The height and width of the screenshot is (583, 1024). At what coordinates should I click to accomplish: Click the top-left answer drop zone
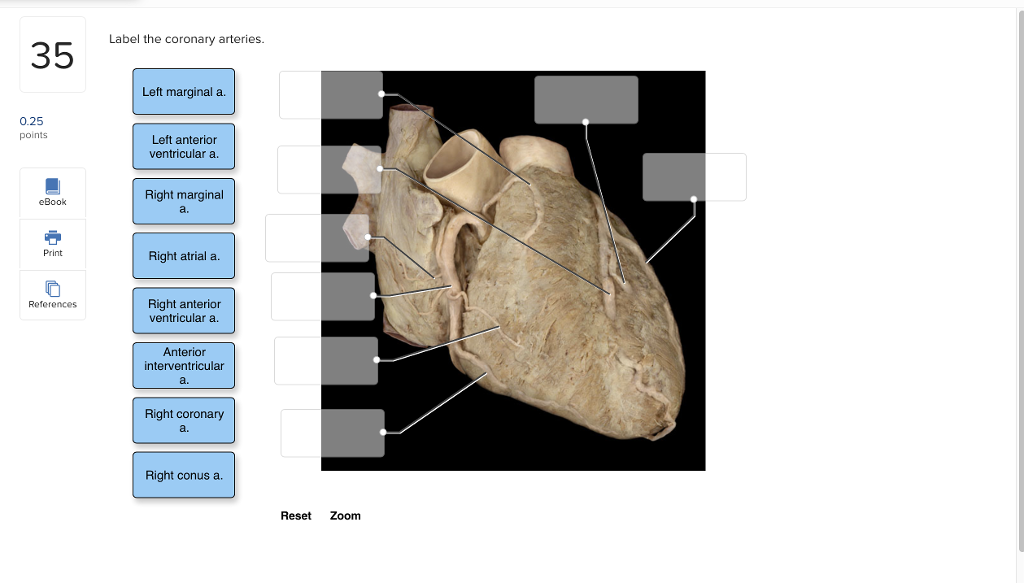coord(331,94)
